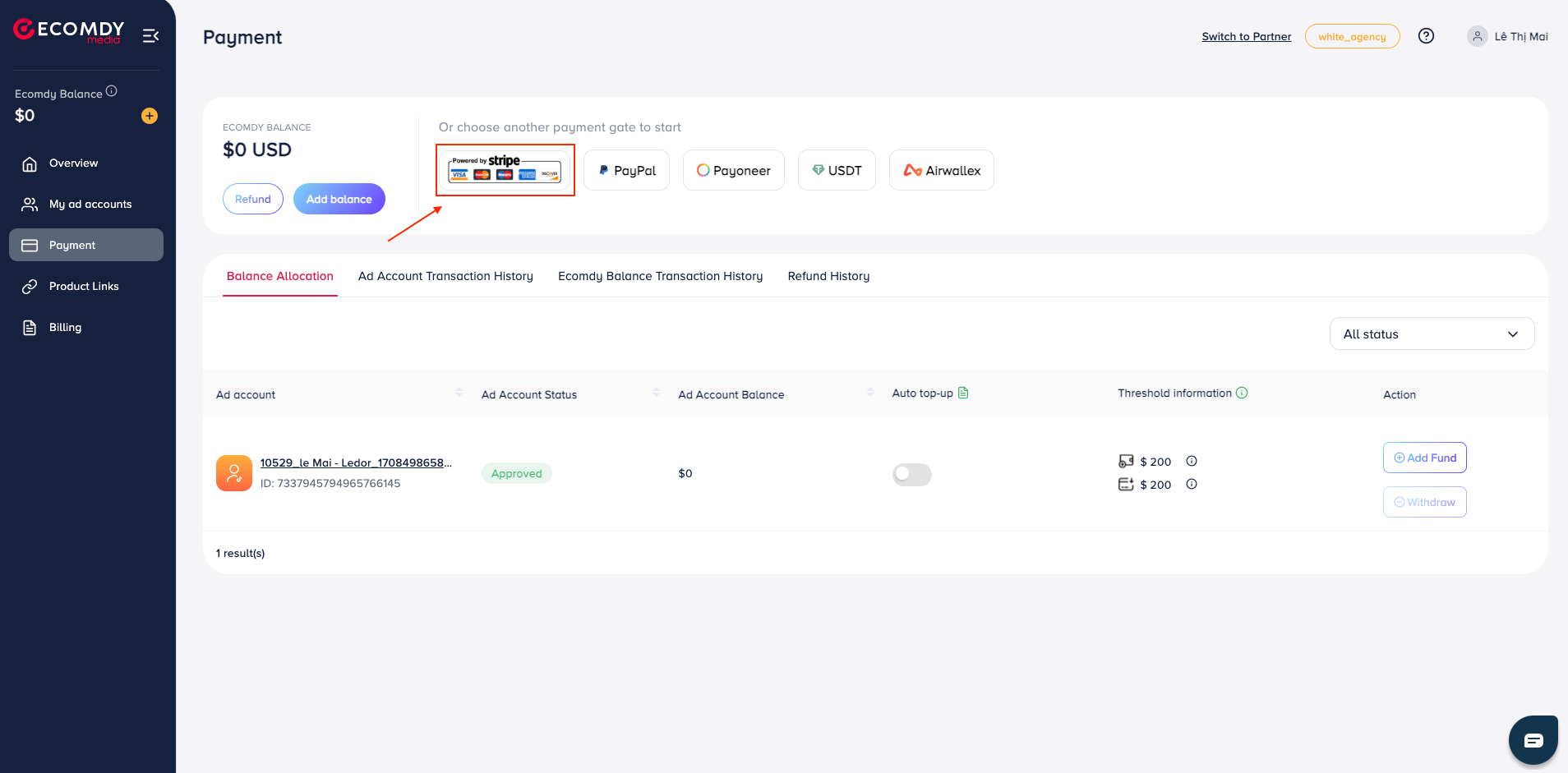The image size is (1568, 773).
Task: Click info icon beside second $ 200
Action: click(1192, 484)
